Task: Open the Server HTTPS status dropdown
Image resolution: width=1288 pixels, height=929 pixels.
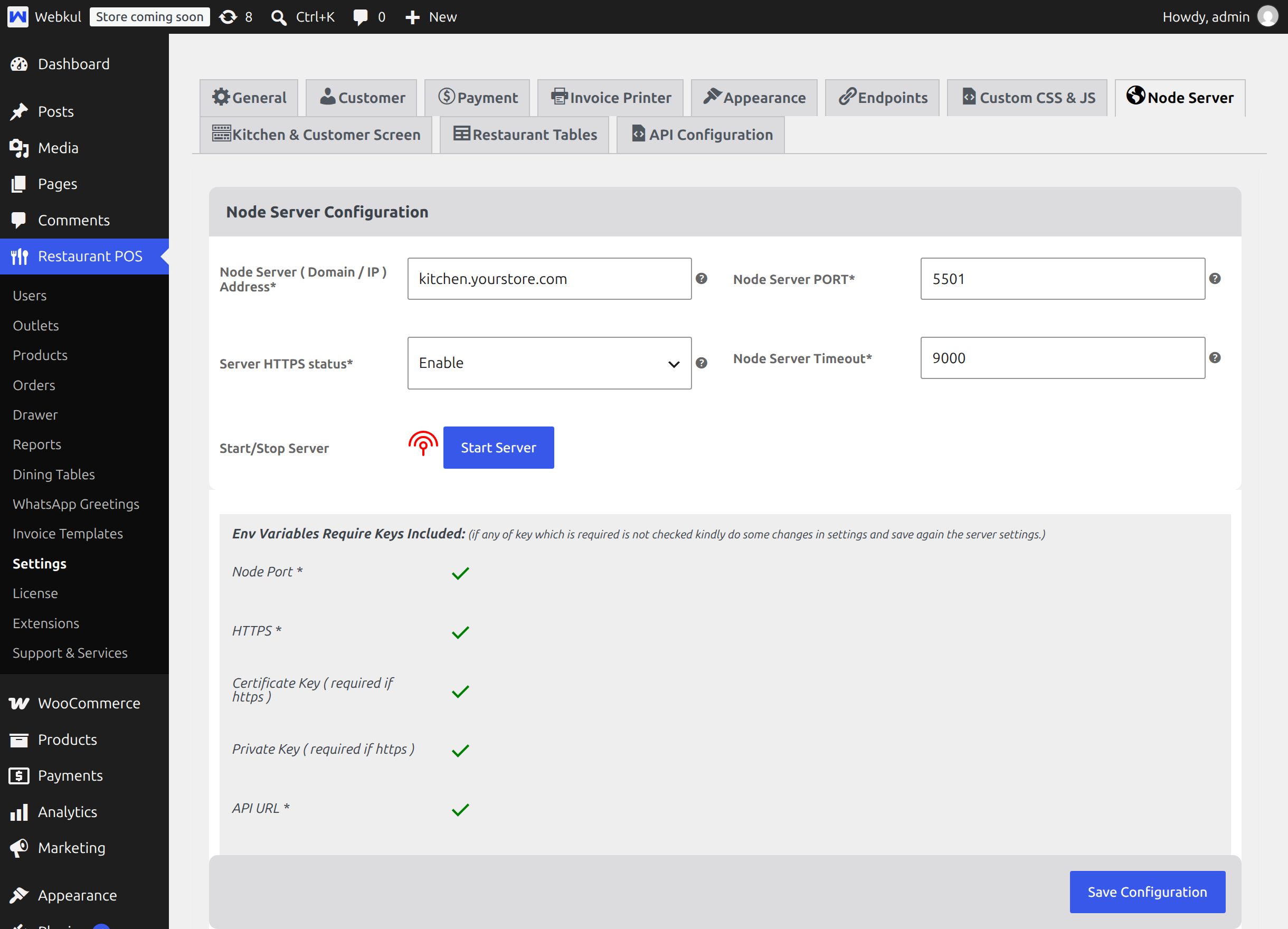Action: 549,363
